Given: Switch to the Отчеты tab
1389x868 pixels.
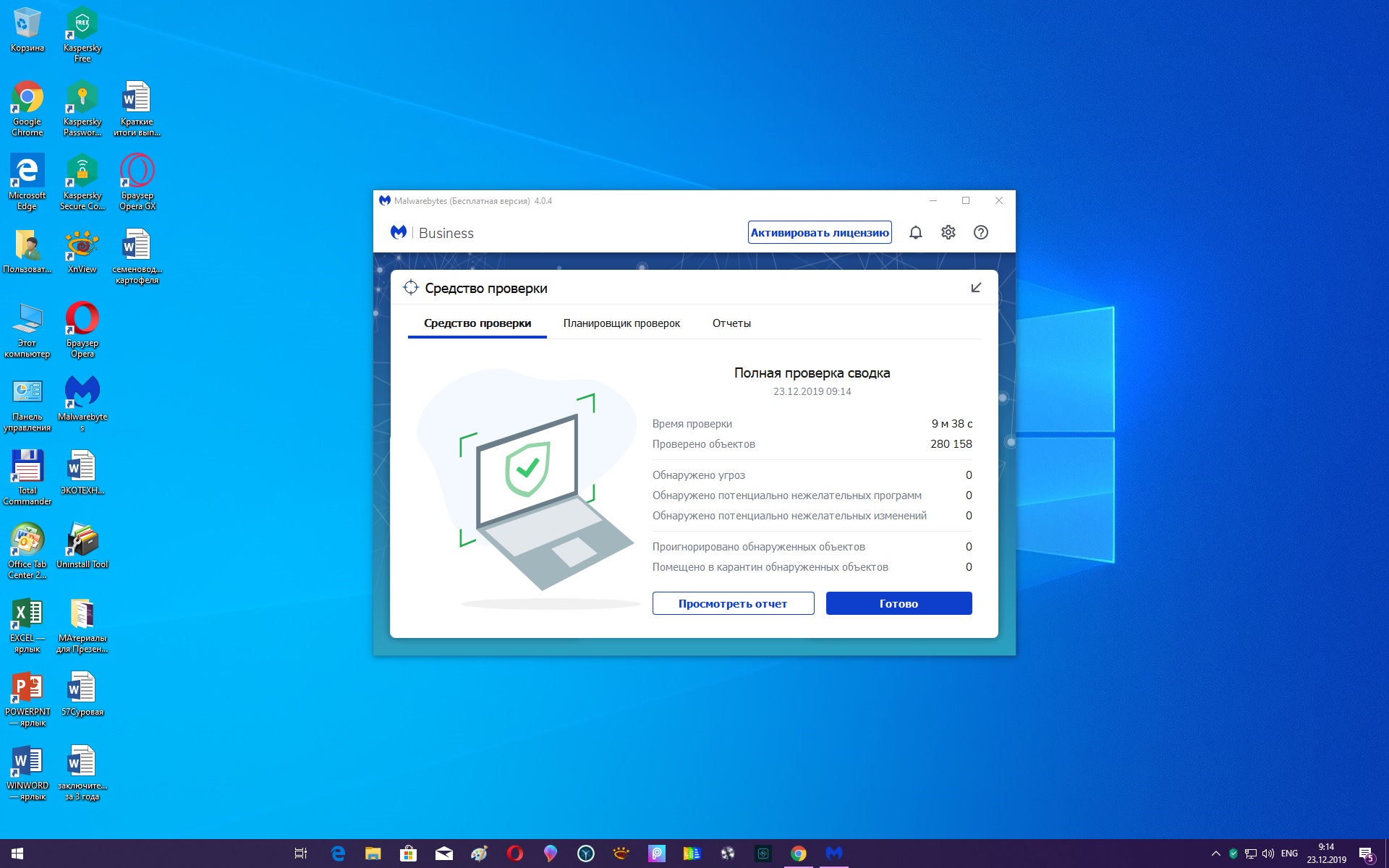Looking at the screenshot, I should pyautogui.click(x=731, y=323).
